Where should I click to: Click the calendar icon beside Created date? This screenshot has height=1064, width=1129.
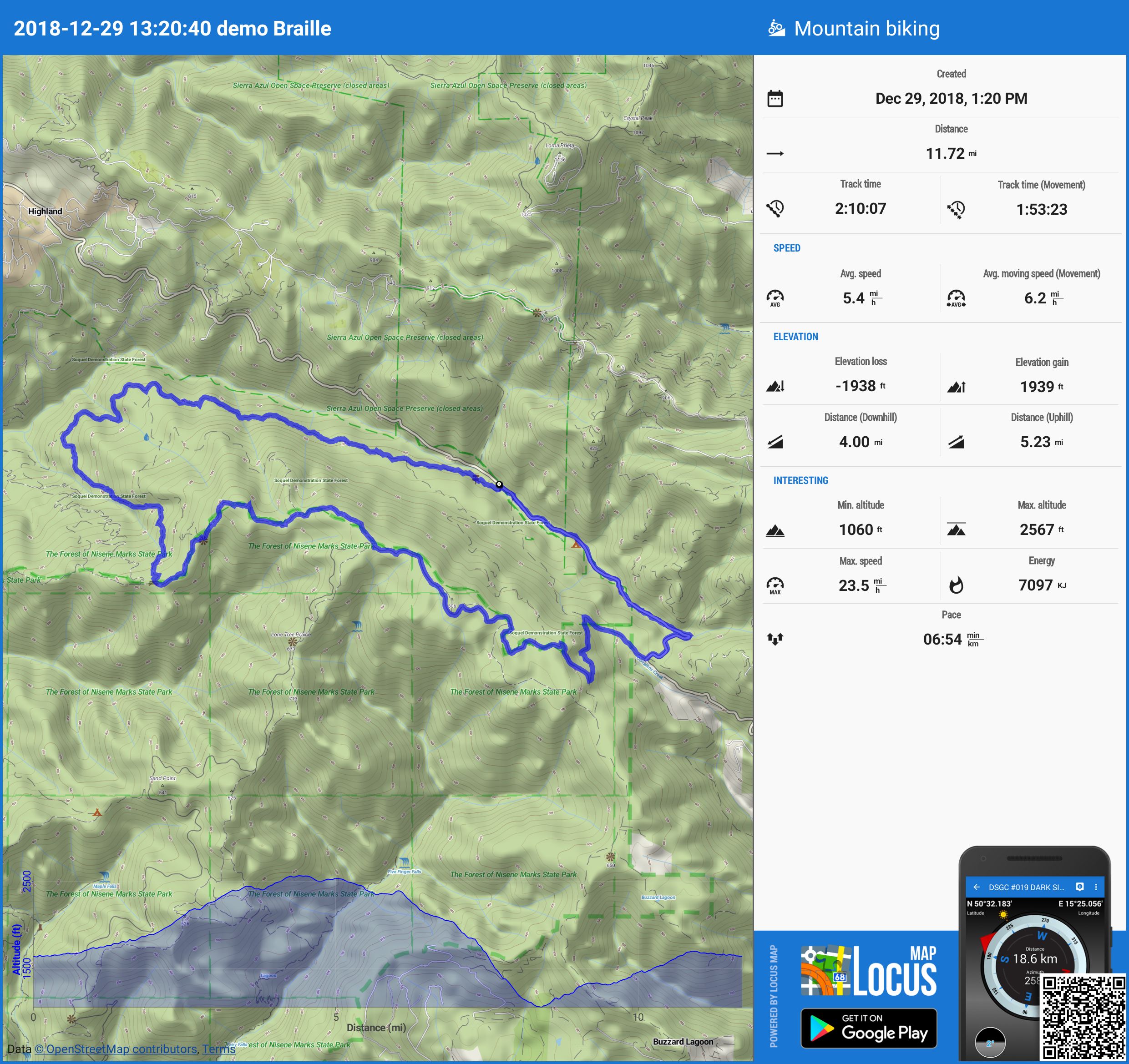tap(775, 98)
